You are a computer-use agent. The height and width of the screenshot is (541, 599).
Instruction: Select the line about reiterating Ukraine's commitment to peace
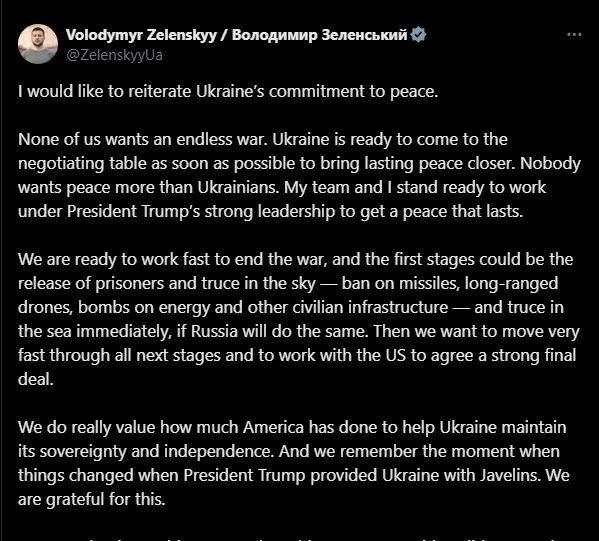pyautogui.click(x=228, y=92)
